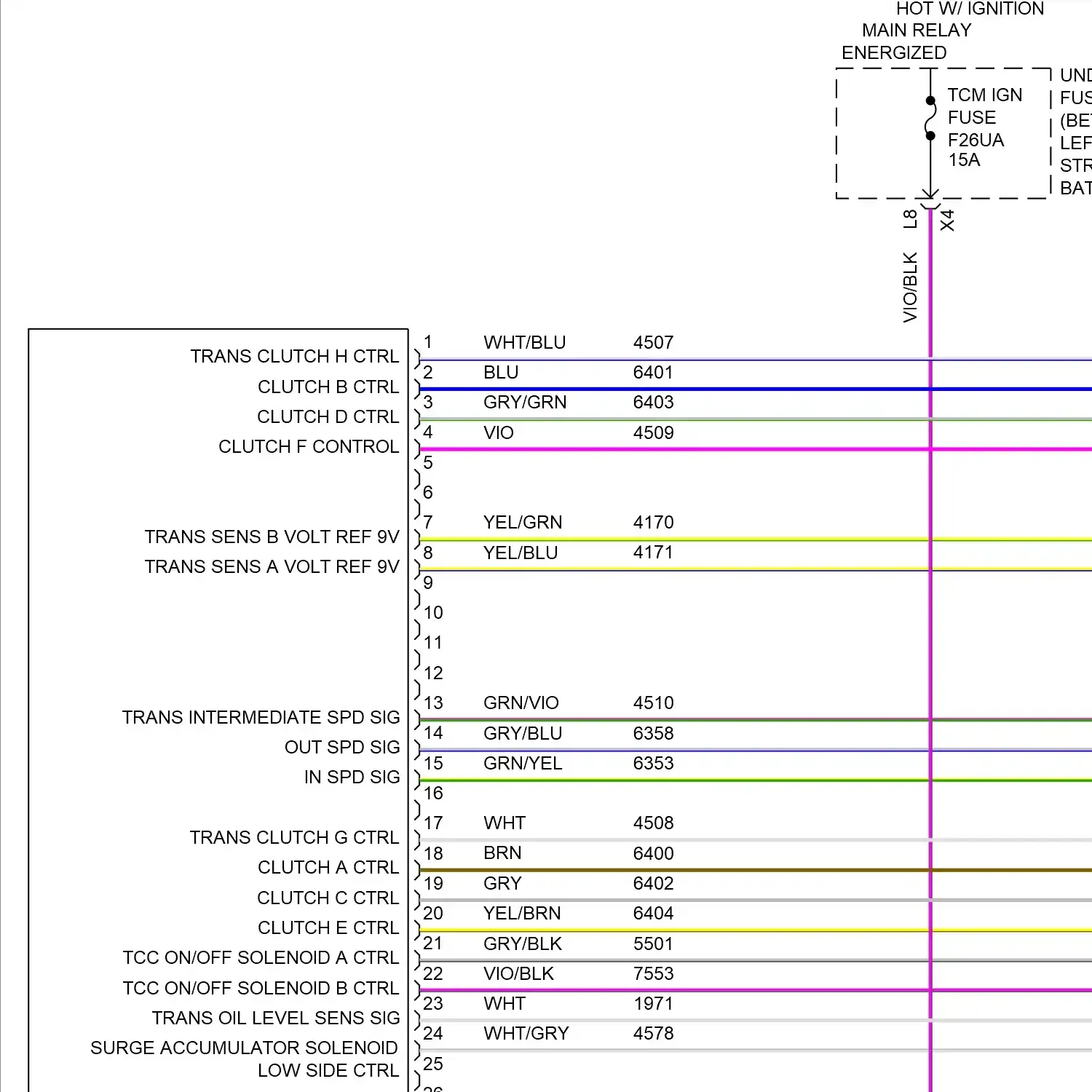Click the WHT/BLU wire color label
This screenshot has height=1092, width=1092.
[x=525, y=342]
